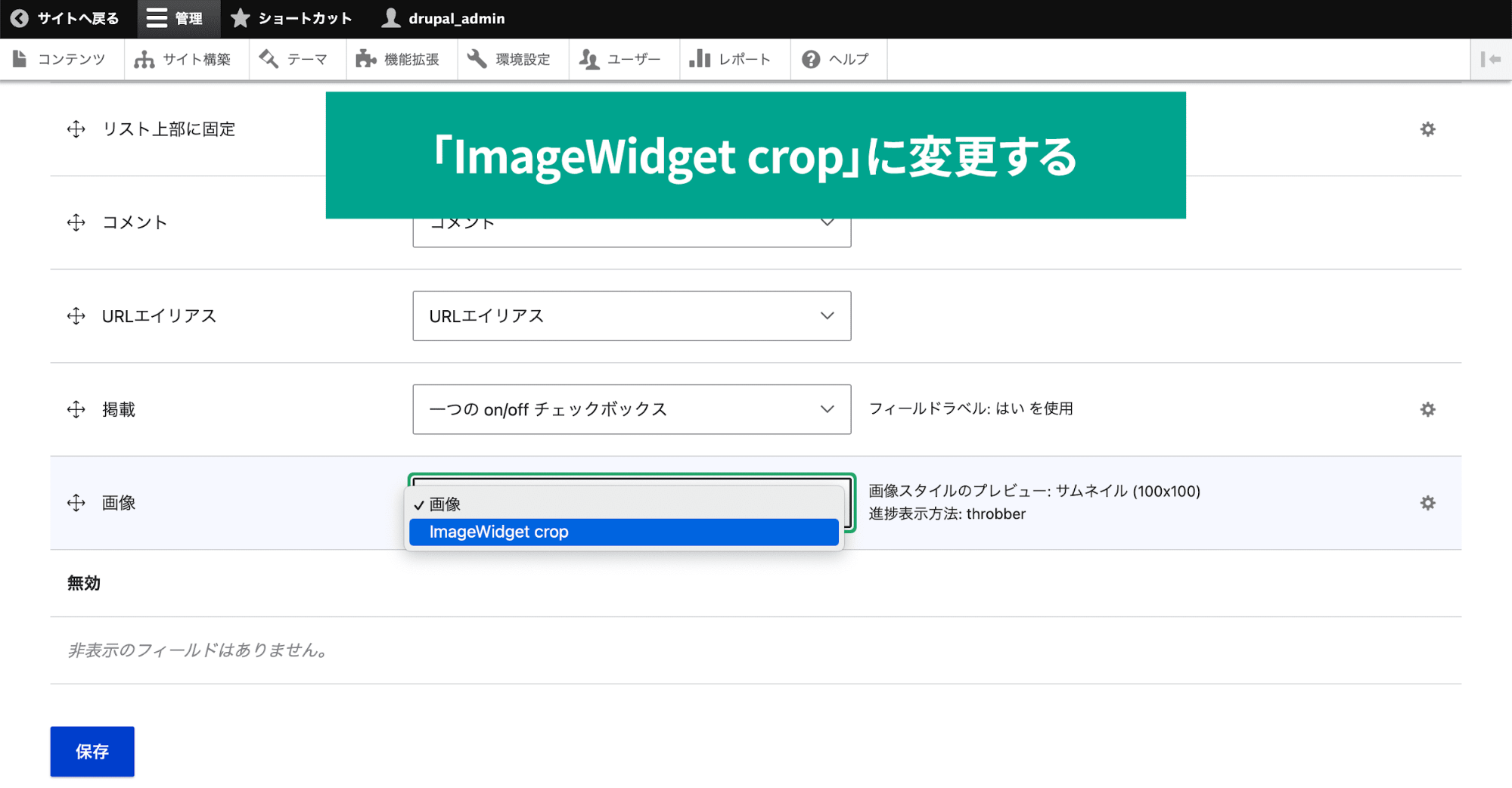Screen dimensions: 1512x788
Task: Click 非表示のフィールドはありません text
Action: (197, 650)
